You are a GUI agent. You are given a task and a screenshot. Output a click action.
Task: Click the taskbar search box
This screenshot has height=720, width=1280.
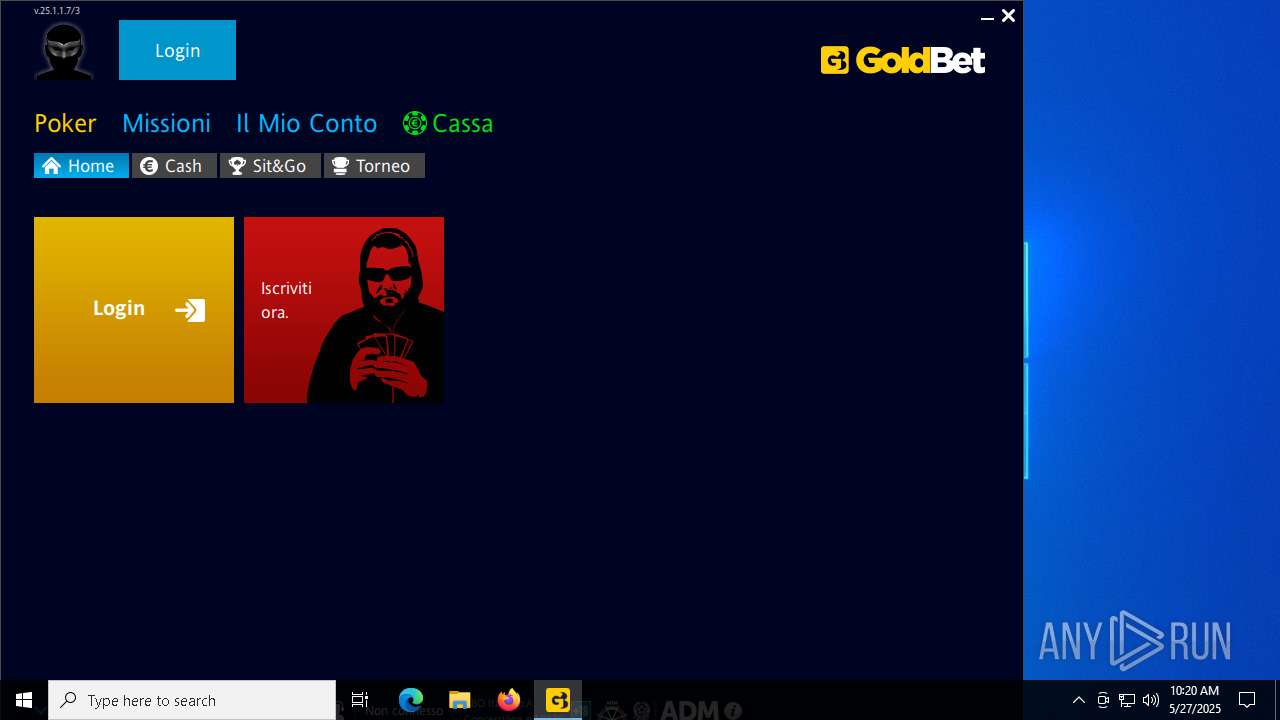point(192,700)
